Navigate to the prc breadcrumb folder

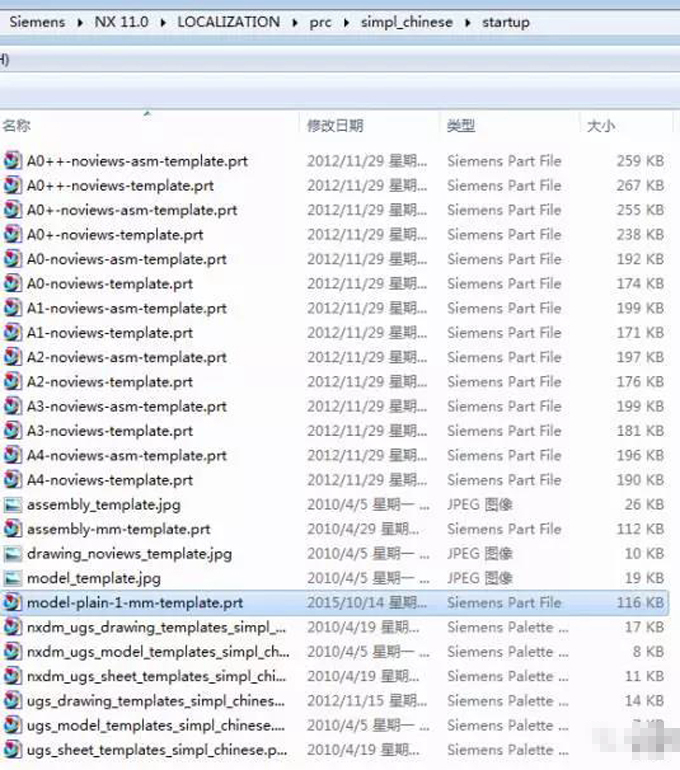point(321,22)
